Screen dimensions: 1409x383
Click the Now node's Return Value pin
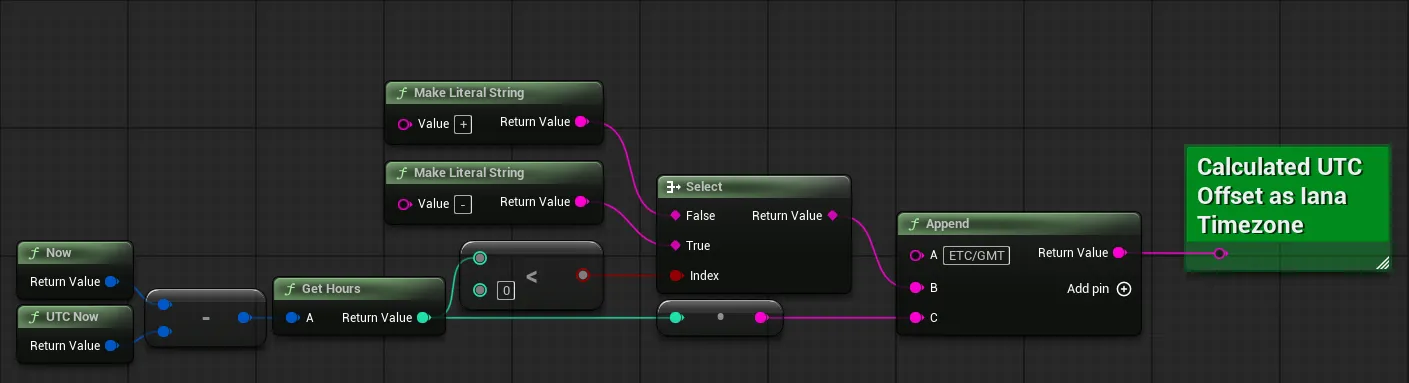coord(112,282)
